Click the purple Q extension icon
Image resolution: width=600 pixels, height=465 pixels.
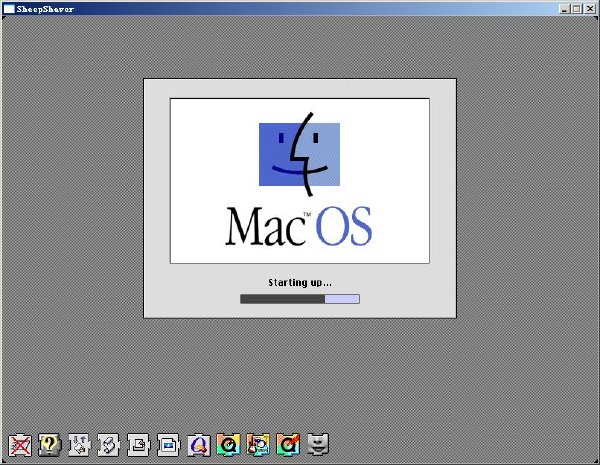click(199, 445)
